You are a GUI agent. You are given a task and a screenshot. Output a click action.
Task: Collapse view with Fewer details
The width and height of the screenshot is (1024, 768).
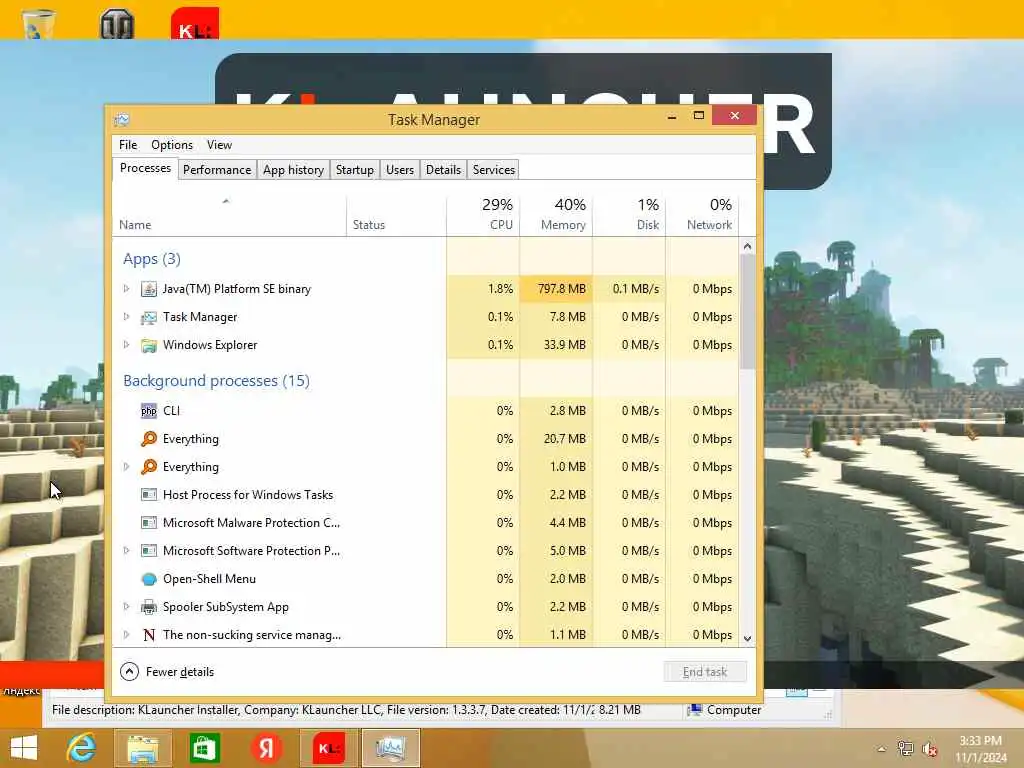[167, 672]
